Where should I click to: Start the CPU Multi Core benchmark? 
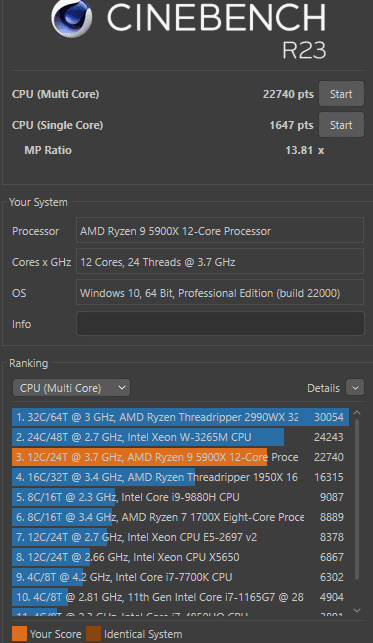click(341, 94)
